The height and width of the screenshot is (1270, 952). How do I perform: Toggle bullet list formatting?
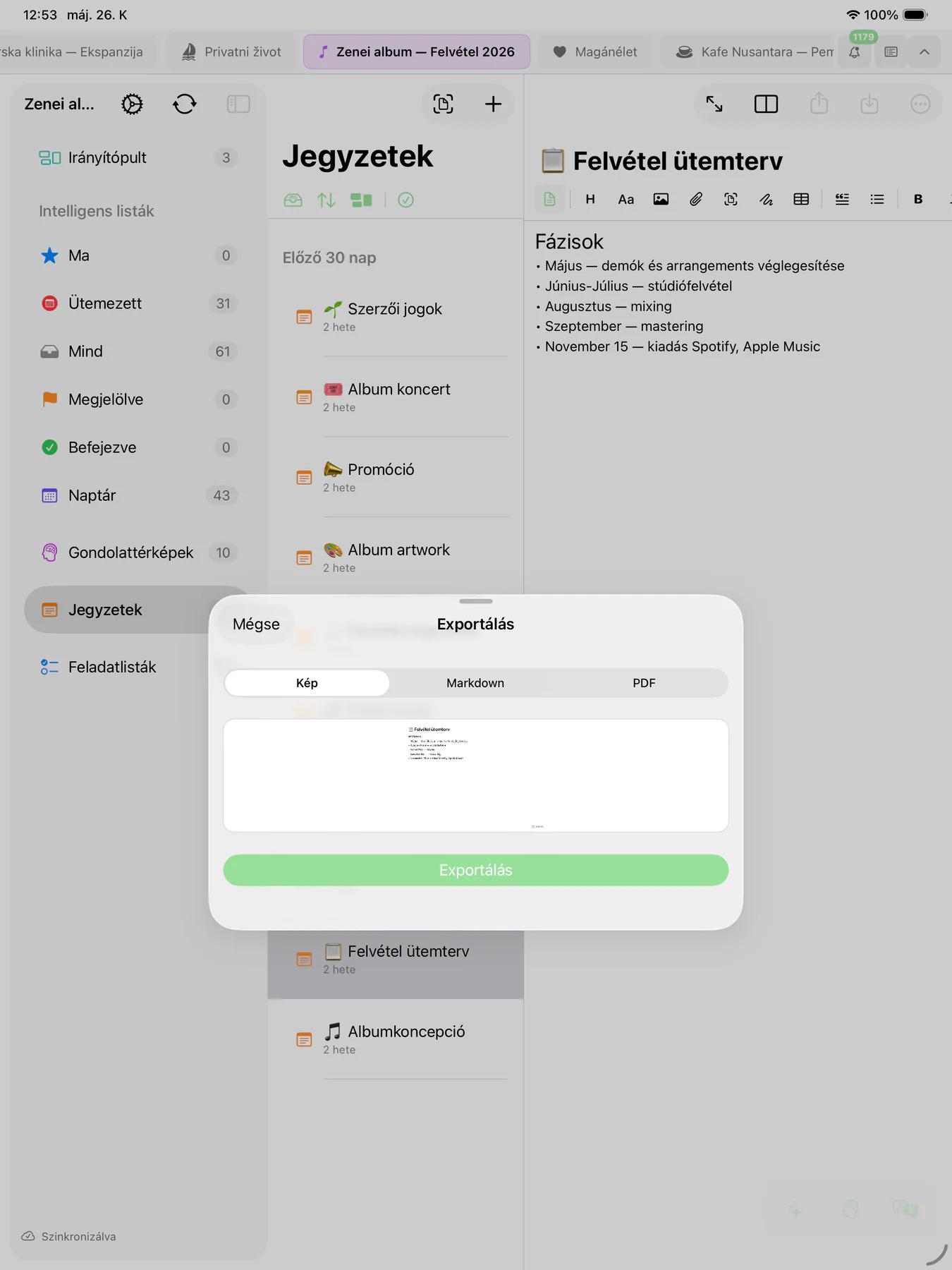coord(877,200)
